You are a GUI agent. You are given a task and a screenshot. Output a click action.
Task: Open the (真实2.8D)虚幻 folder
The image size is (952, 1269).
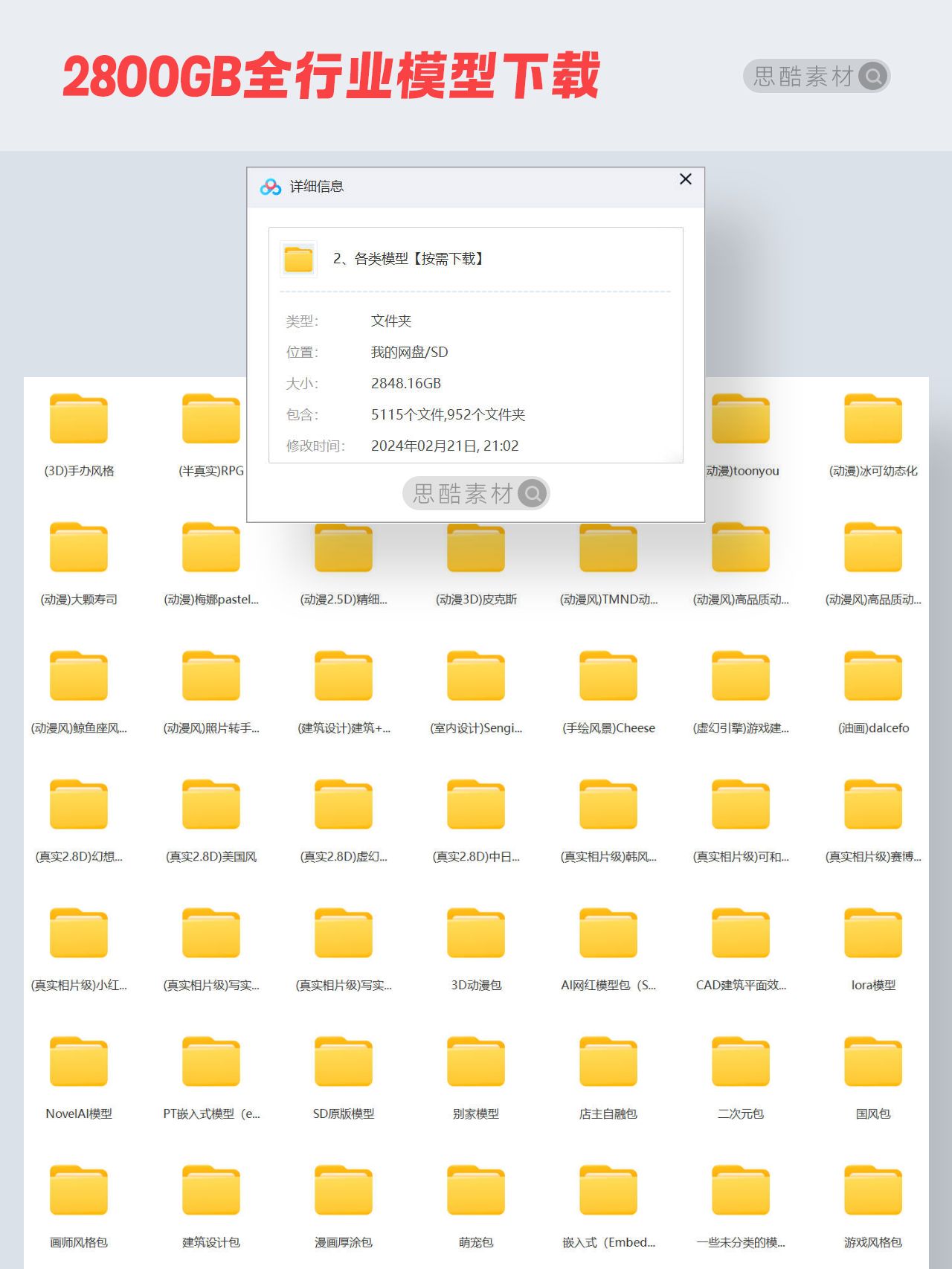pos(344,804)
